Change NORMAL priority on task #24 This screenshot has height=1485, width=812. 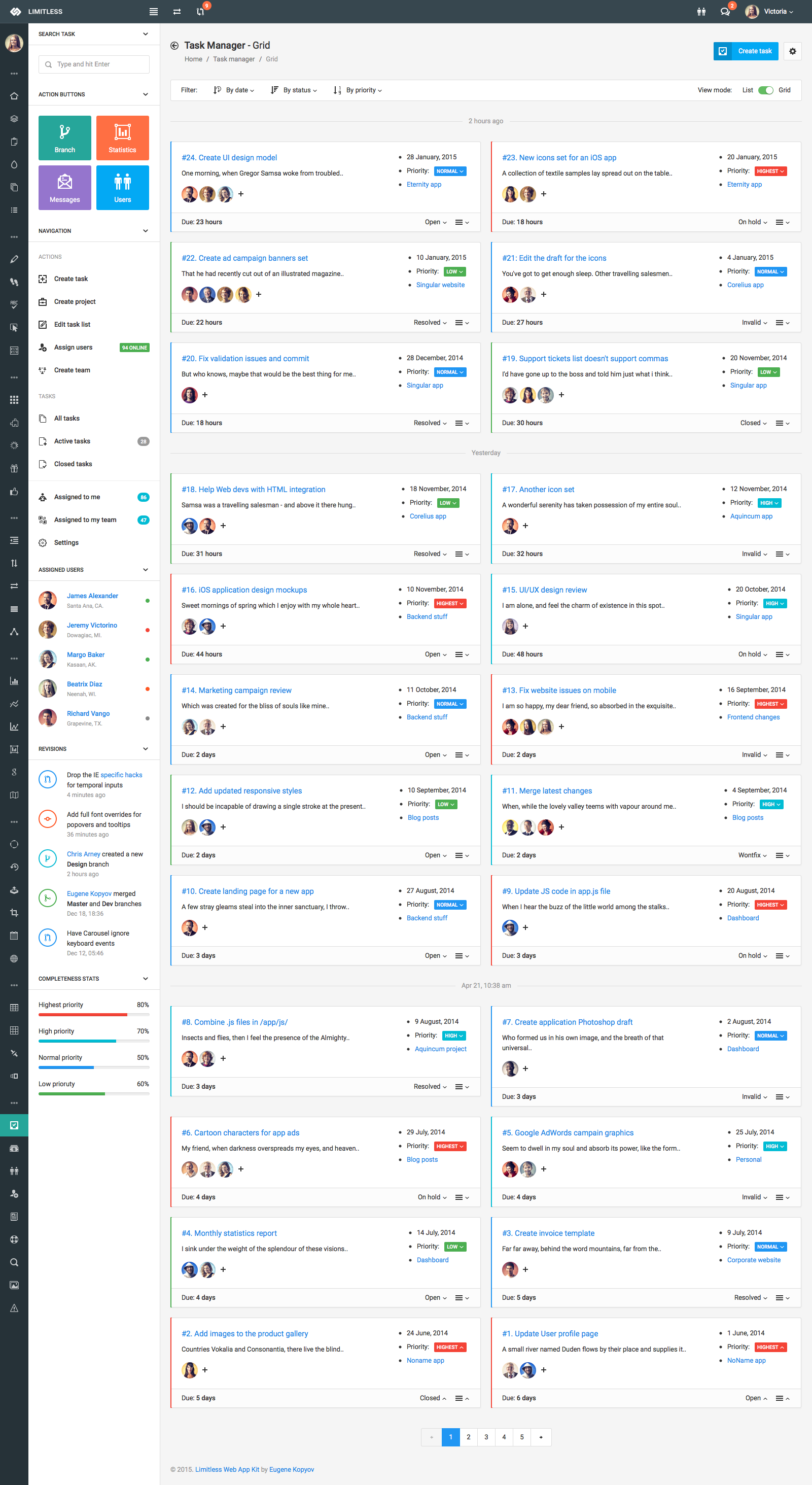[450, 171]
